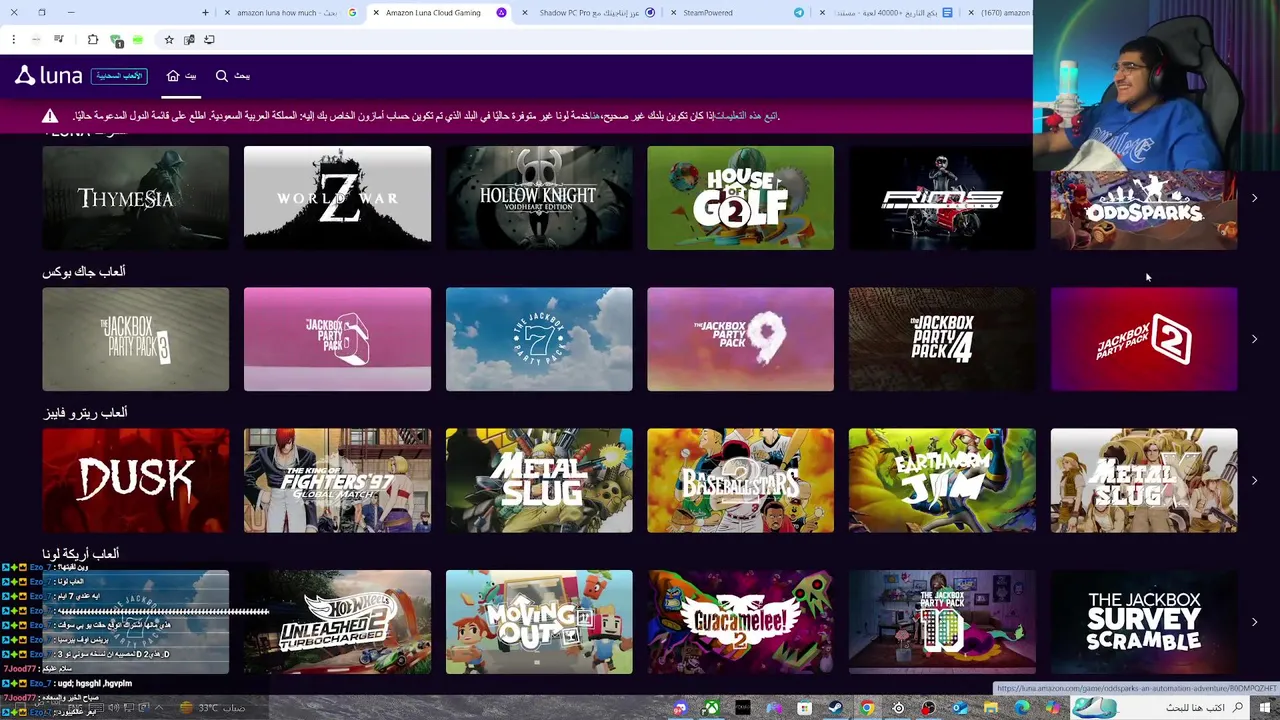1280x720 pixels.
Task: Expand the Jackbox games row with its right arrow
Action: 1254,339
